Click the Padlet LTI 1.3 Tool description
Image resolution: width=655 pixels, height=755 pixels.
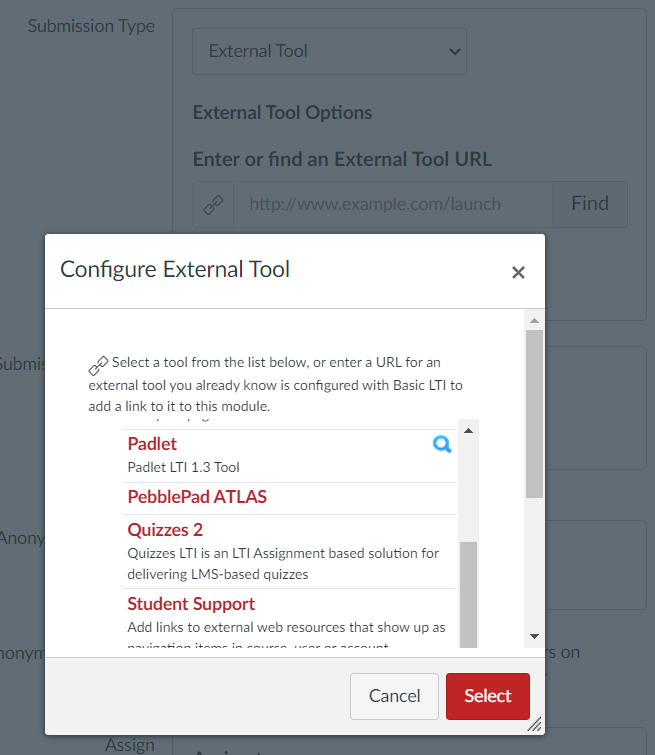183,467
